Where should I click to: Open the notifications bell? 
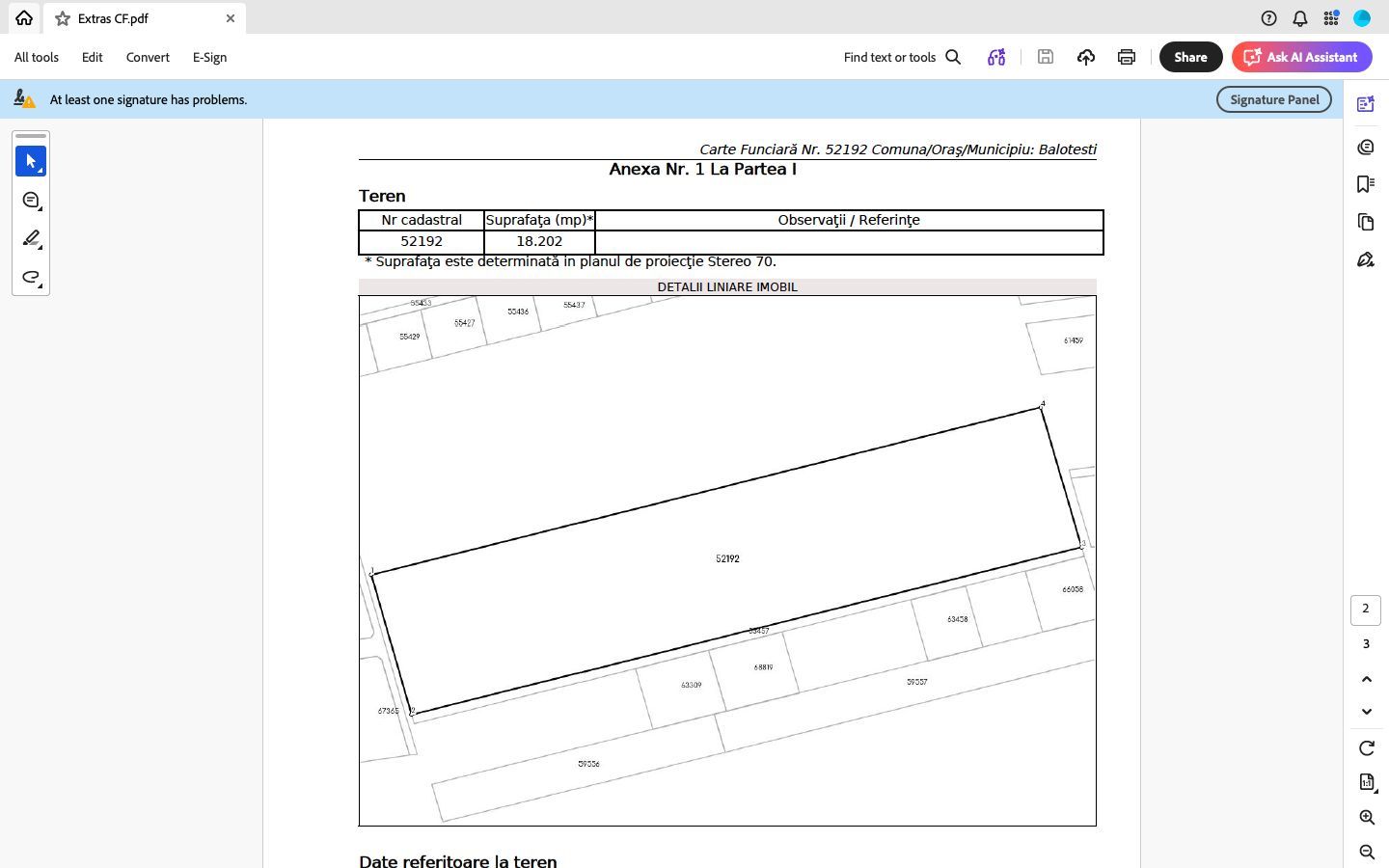point(1299,18)
